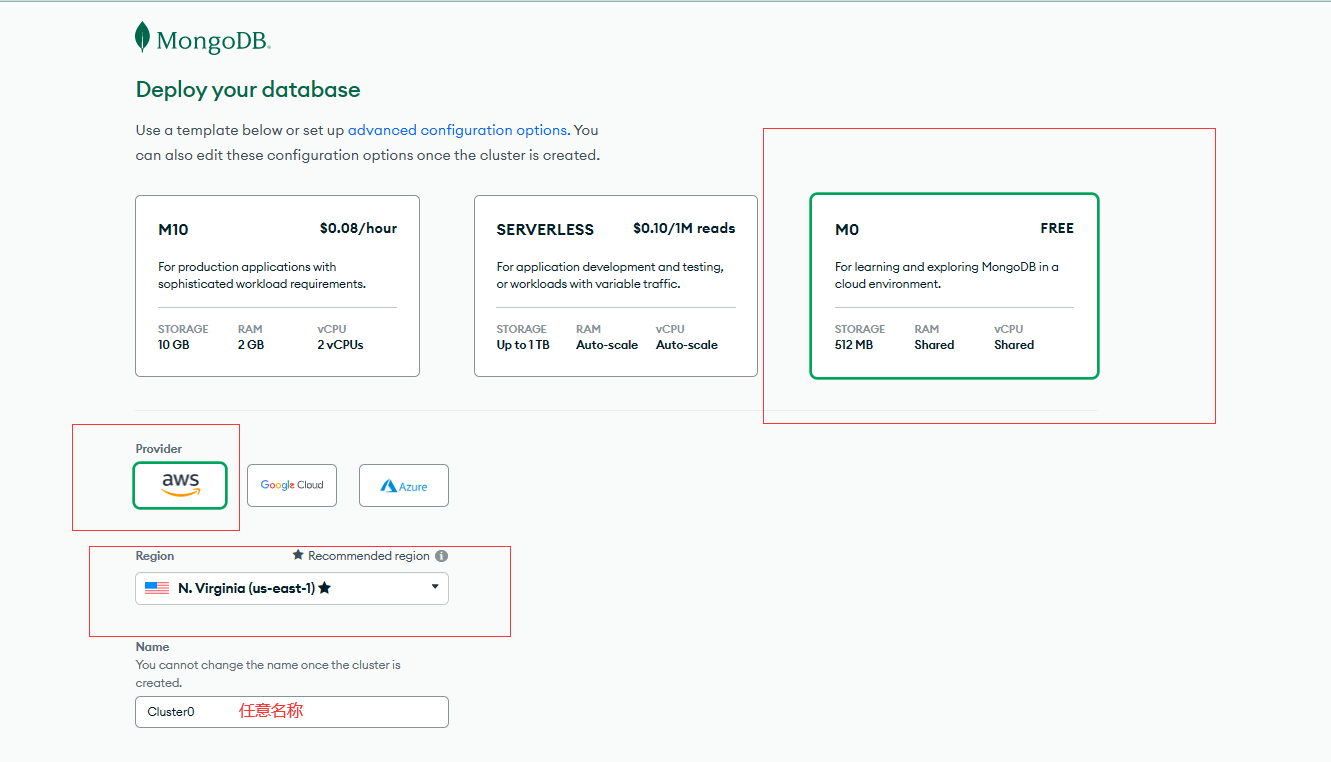
Task: Open the Region dropdown arrow
Action: pos(435,587)
